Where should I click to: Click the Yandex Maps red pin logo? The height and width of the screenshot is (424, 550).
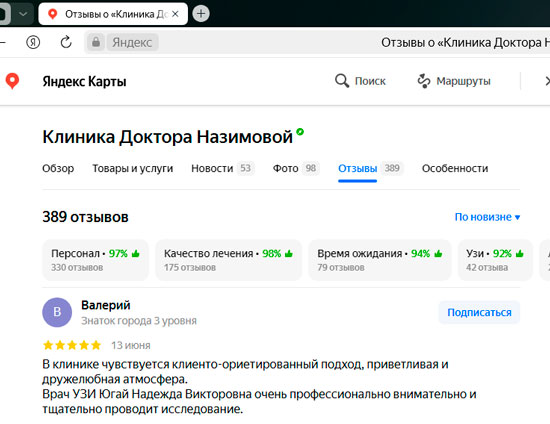[12, 81]
